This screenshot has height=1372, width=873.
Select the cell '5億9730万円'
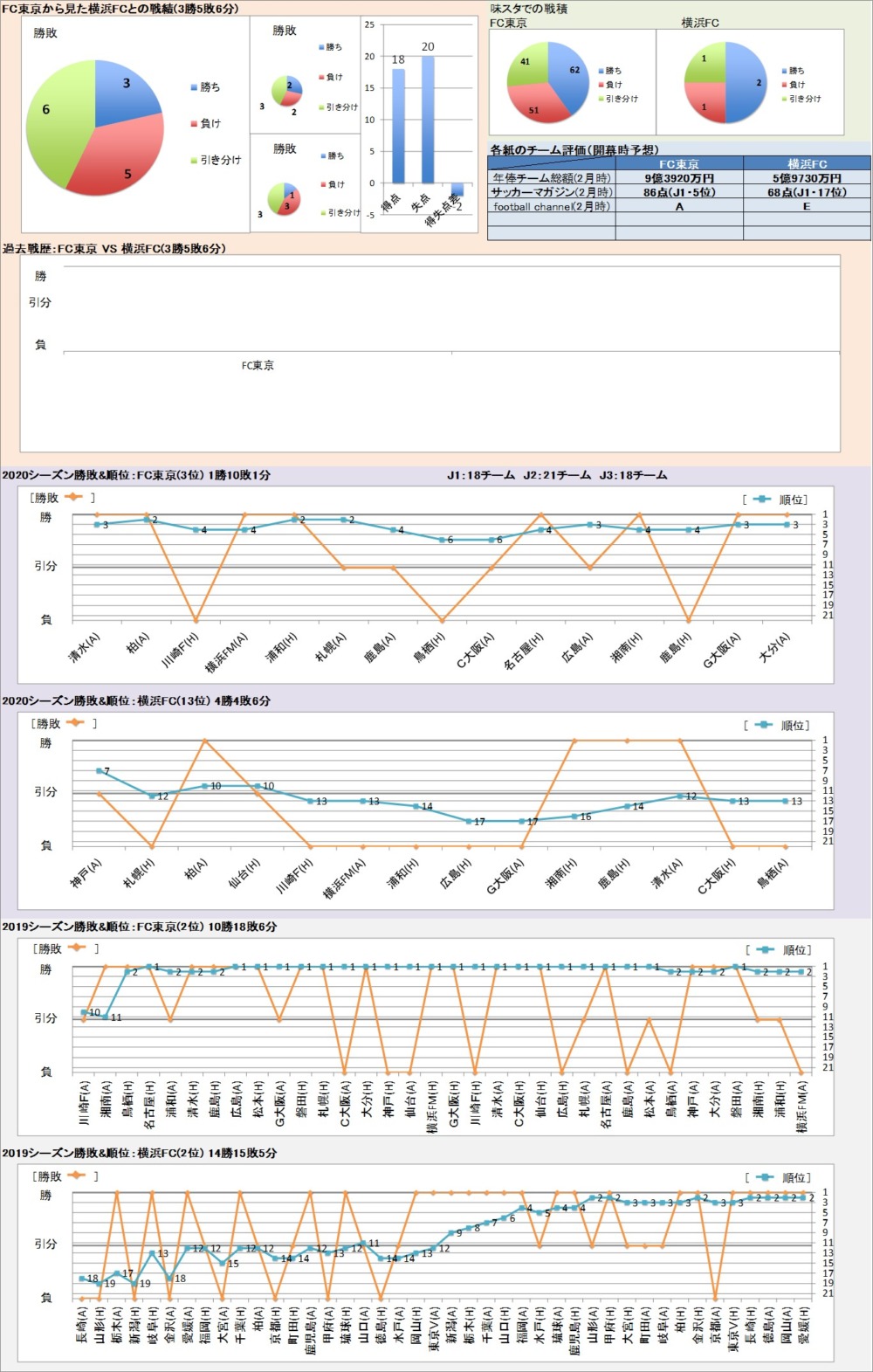[x=807, y=177]
